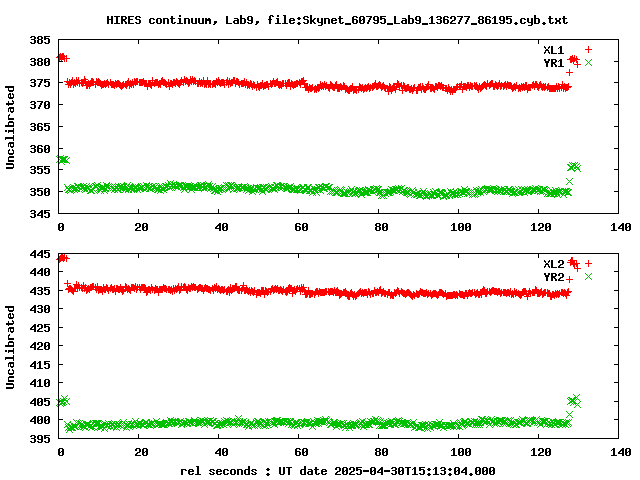Click the 395 y-axis tick label

40,439
